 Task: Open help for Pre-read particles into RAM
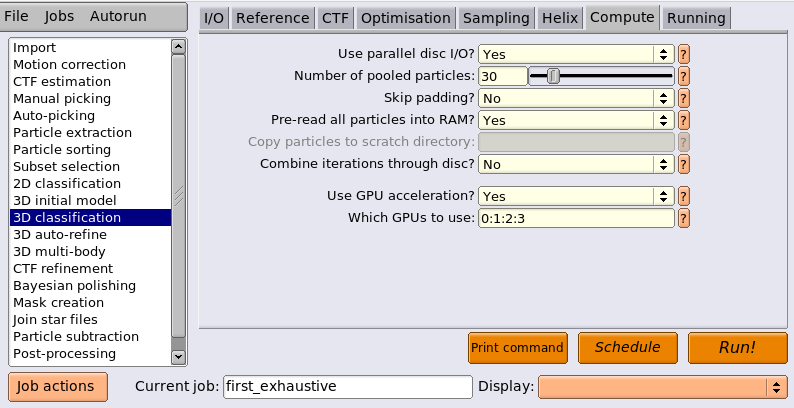click(684, 120)
